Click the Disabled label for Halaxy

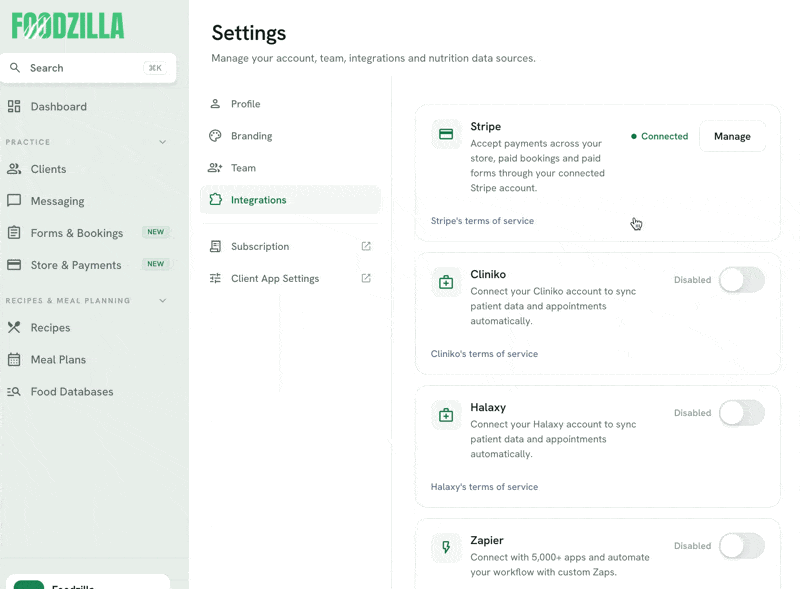coord(692,413)
